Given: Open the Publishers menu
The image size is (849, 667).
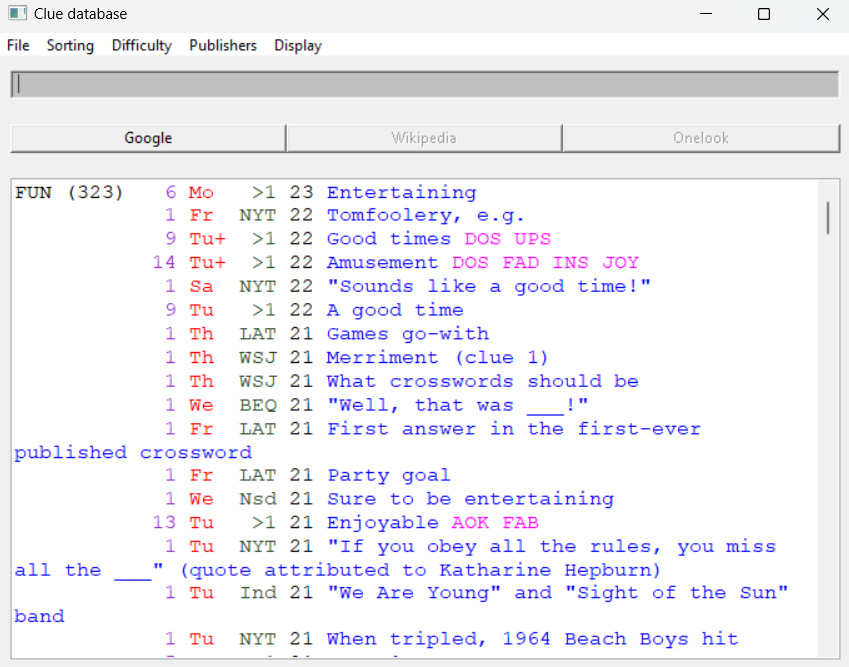Looking at the screenshot, I should [222, 45].
